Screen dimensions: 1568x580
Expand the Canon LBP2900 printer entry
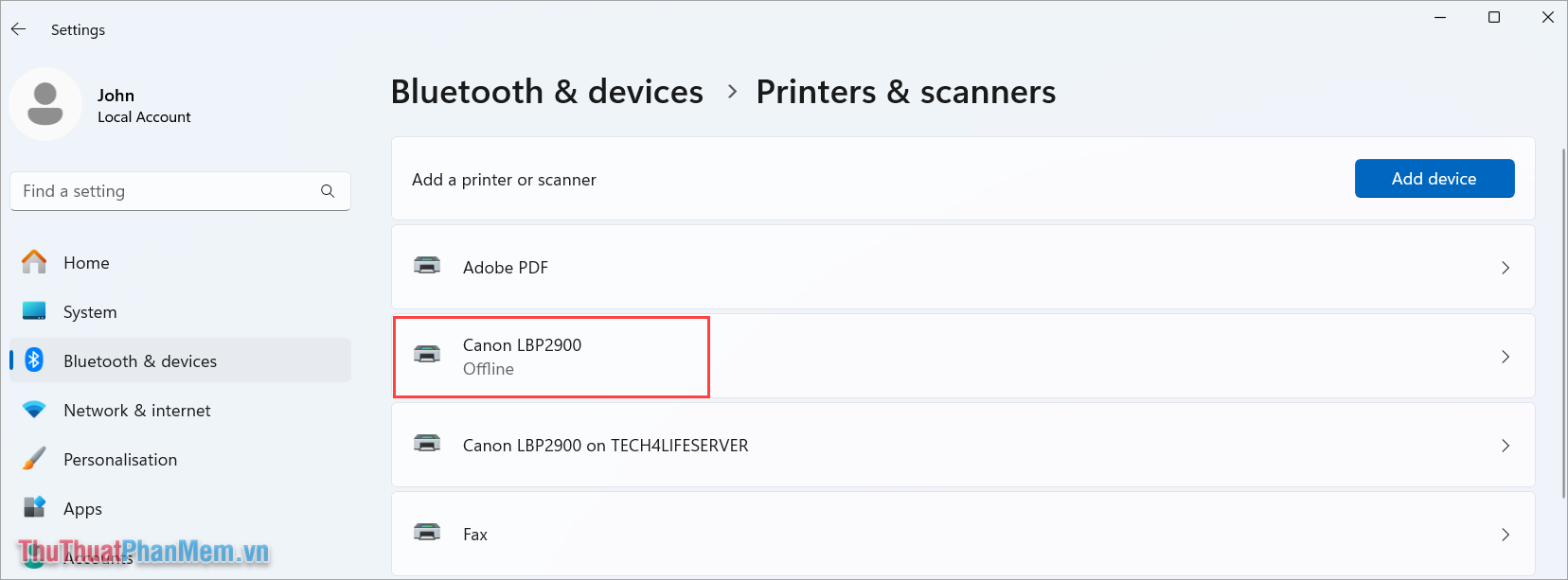1505,357
